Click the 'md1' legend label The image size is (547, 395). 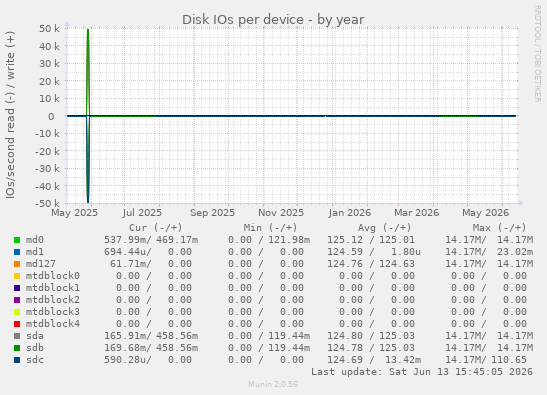[35, 252]
